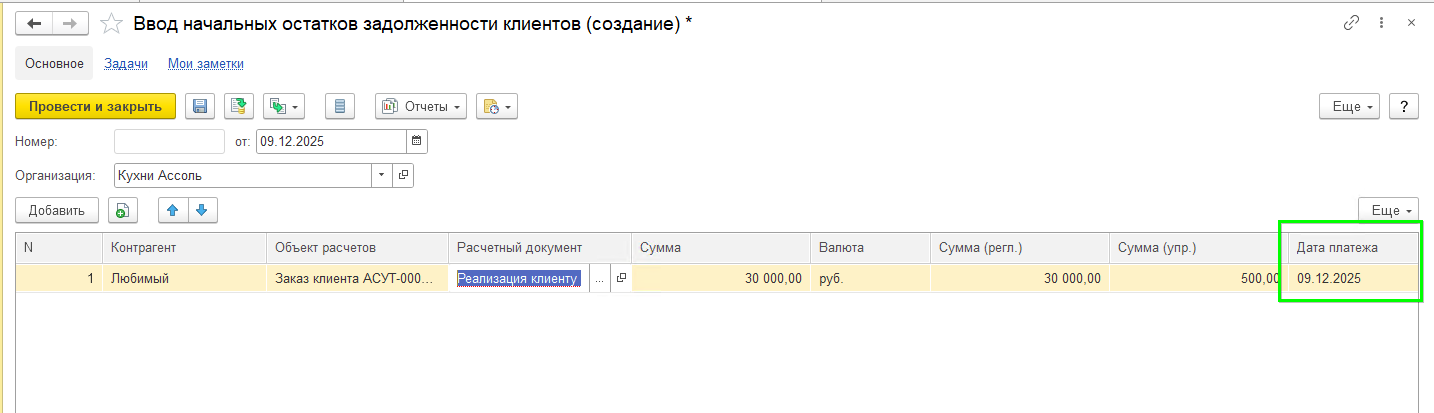This screenshot has width=1434, height=413.
Task: Move the selected row up
Action: click(x=173, y=210)
